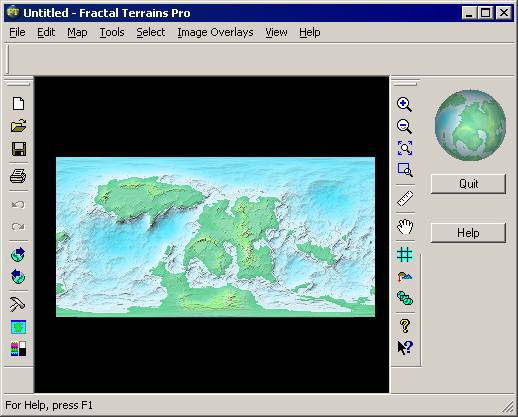Click the Help button

click(x=468, y=233)
